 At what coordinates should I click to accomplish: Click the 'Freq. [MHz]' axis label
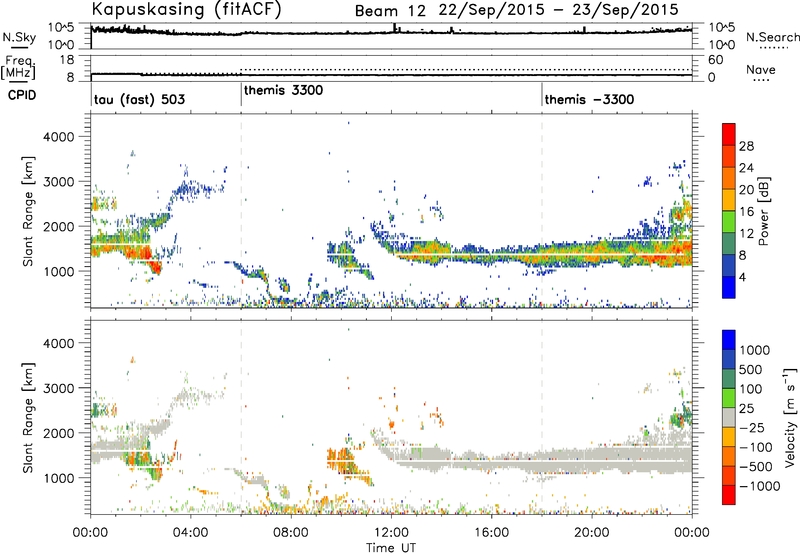coord(18,68)
